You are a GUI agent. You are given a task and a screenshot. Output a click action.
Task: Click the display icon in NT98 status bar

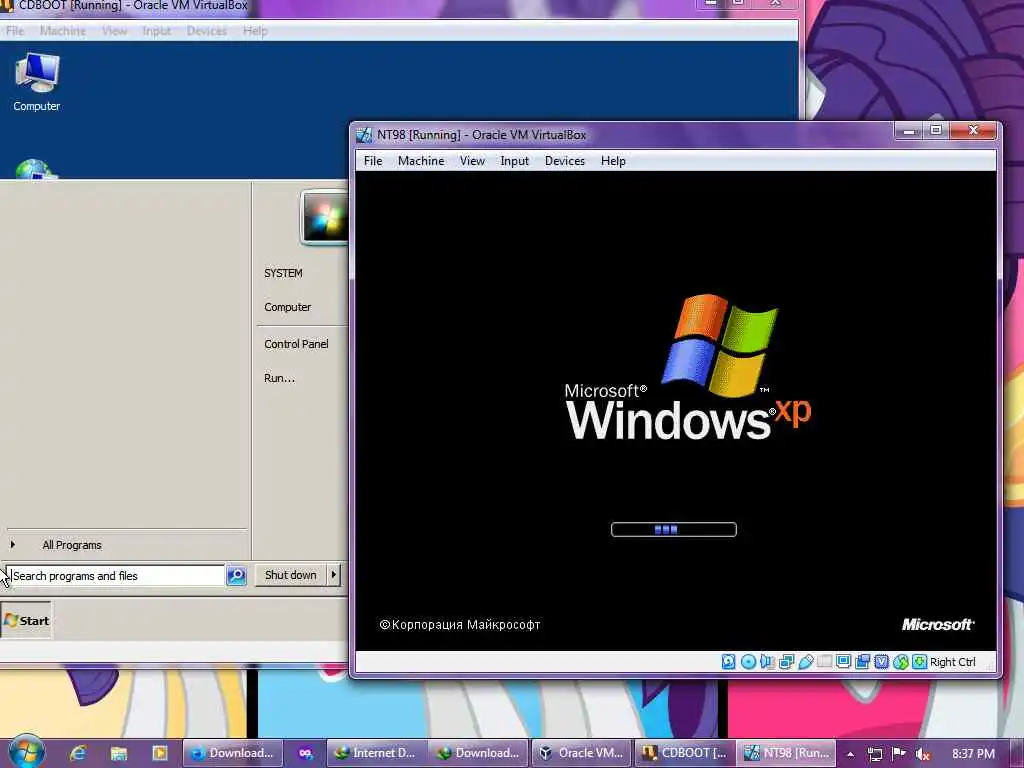click(844, 662)
